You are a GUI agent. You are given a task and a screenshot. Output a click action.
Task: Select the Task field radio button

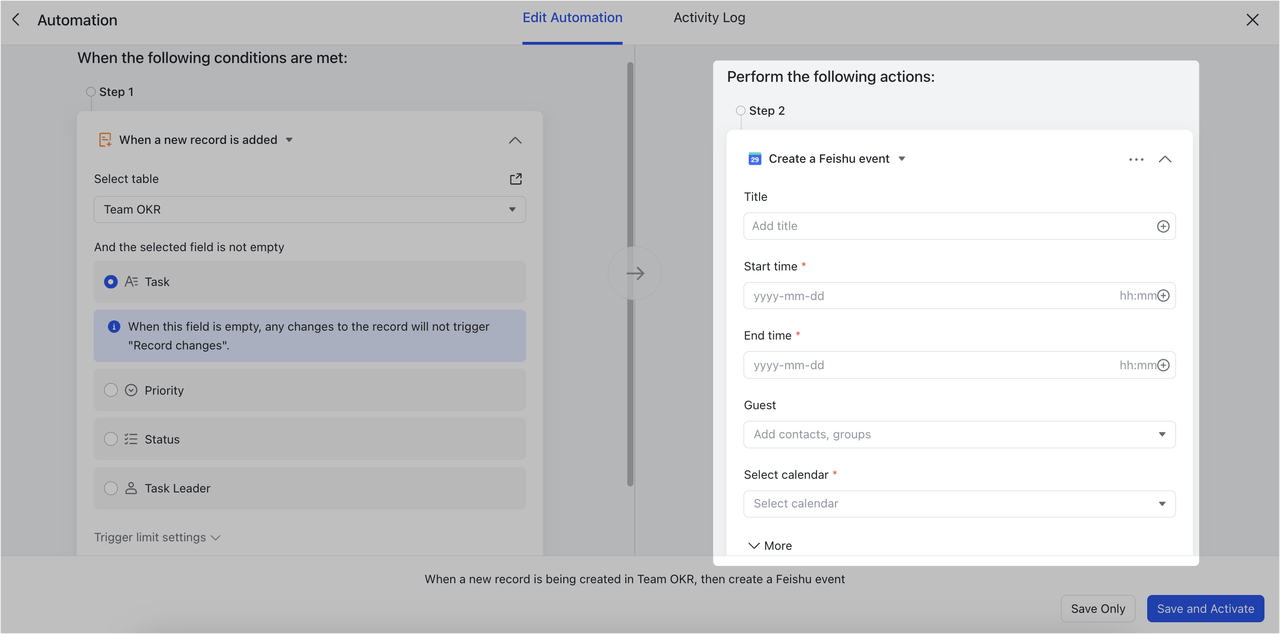click(111, 282)
